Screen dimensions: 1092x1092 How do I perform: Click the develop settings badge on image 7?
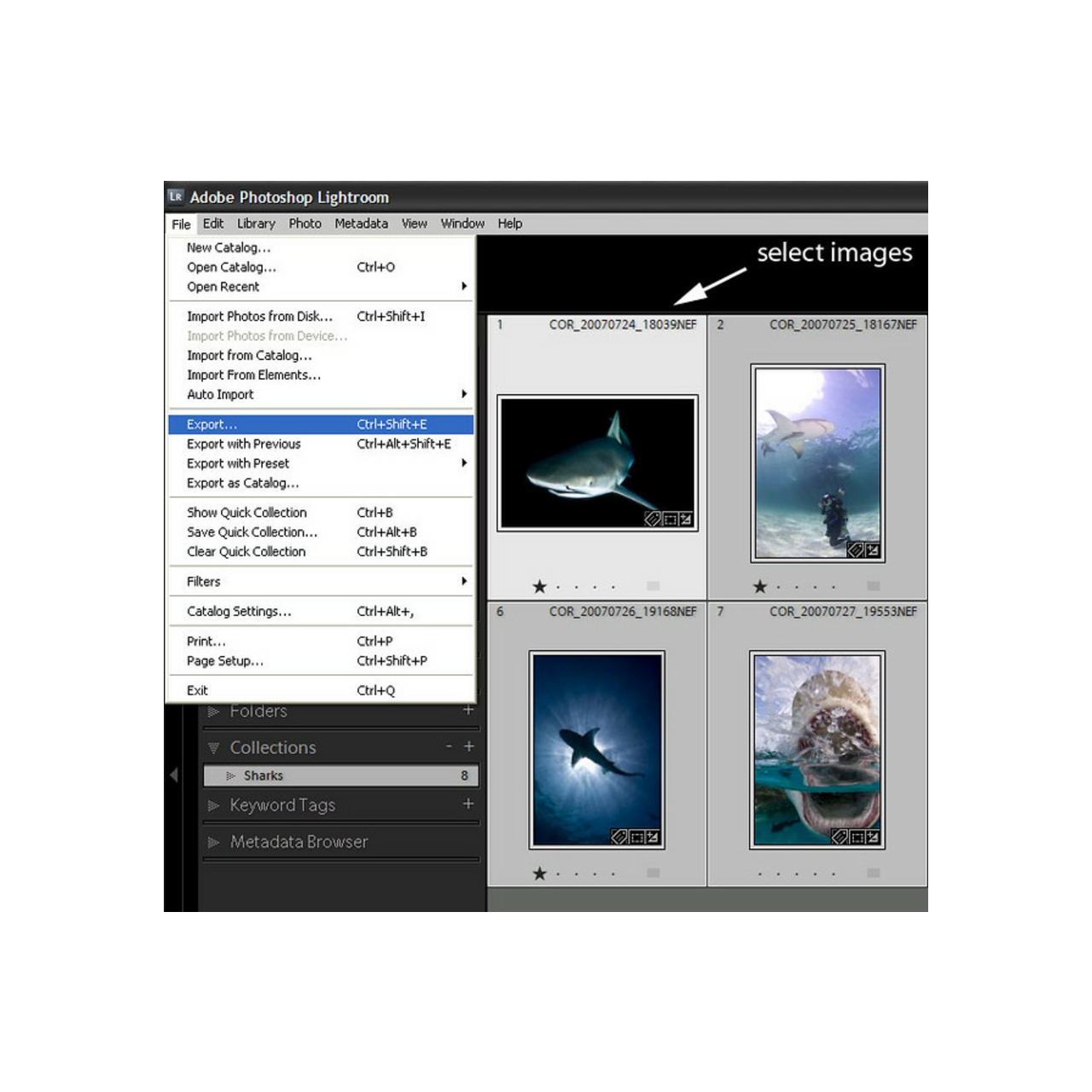tap(873, 837)
